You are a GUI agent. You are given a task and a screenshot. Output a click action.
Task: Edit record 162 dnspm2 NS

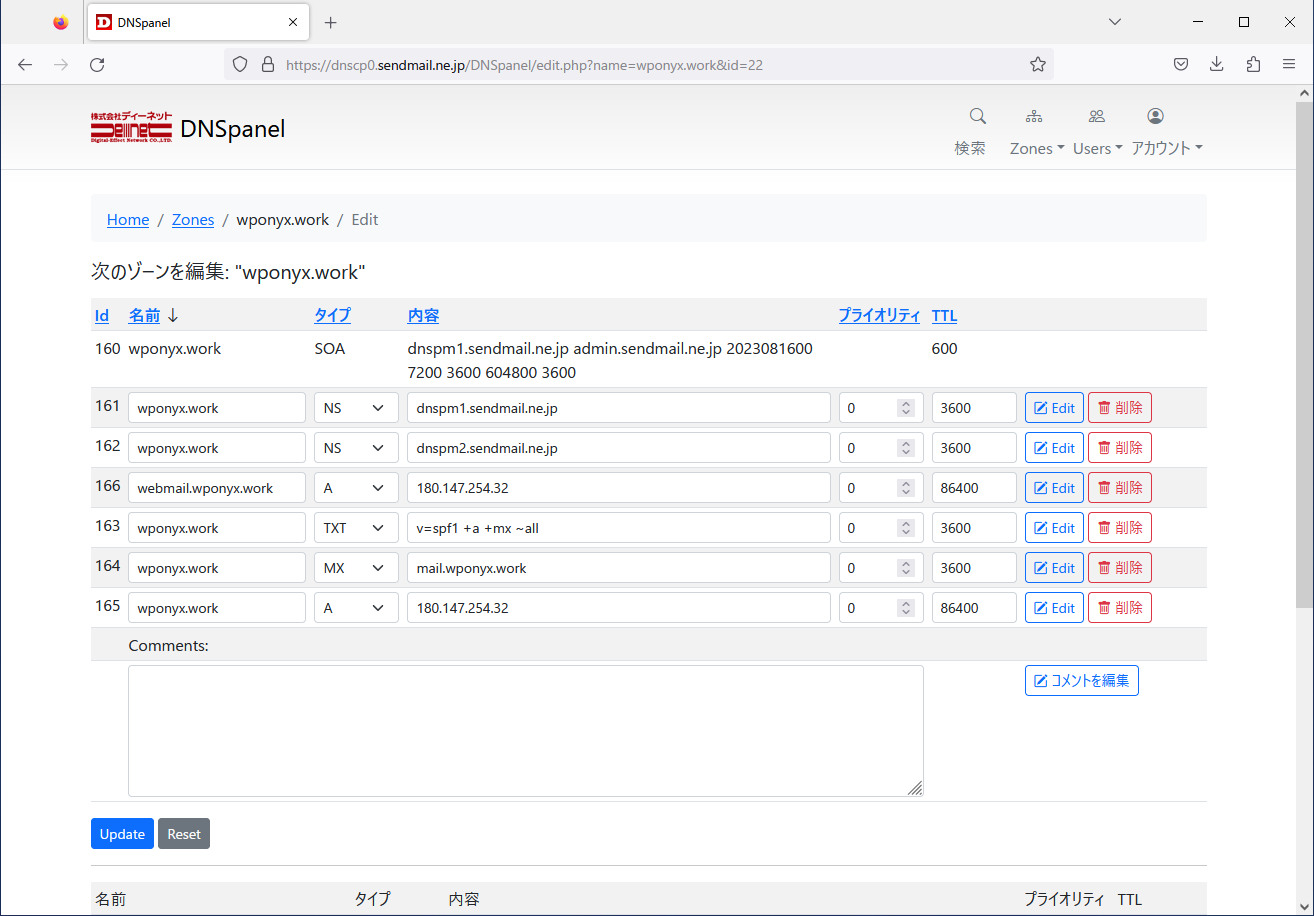coord(1054,448)
